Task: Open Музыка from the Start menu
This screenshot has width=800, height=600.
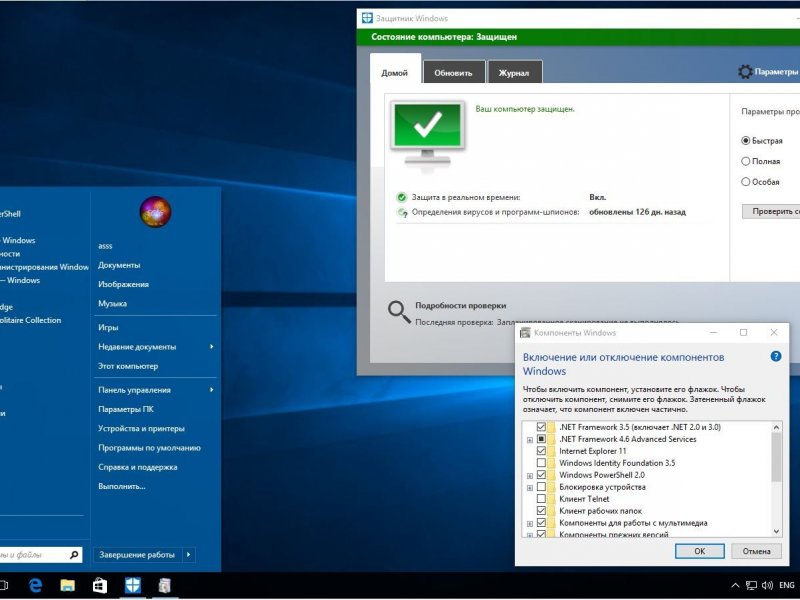Action: [x=112, y=303]
